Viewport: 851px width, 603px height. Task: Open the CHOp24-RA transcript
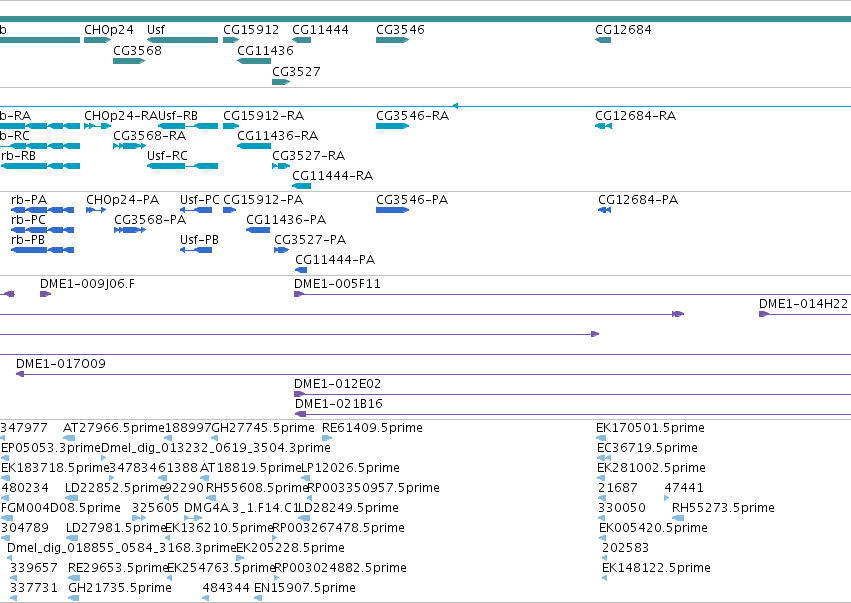pyautogui.click(x=97, y=126)
